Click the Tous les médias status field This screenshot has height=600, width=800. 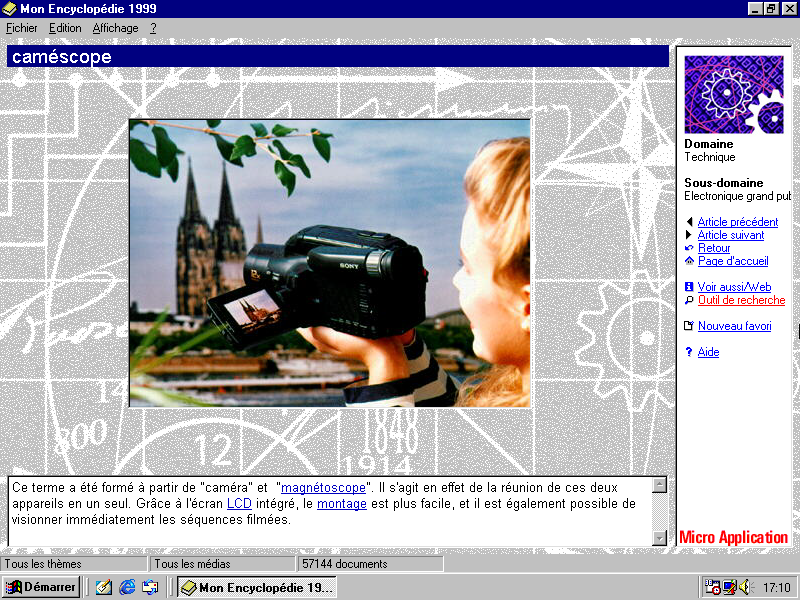[x=222, y=564]
